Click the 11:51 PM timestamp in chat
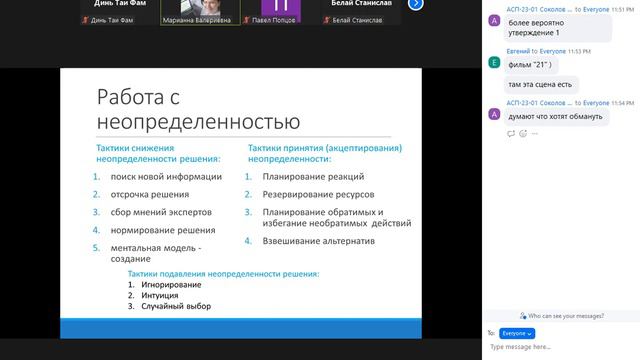Image resolution: width=640 pixels, height=360 pixels. [x=622, y=9]
